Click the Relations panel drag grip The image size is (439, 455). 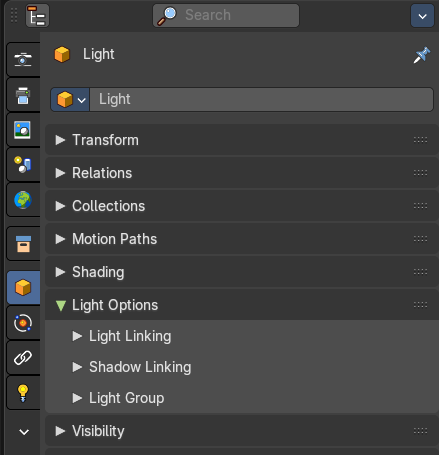(x=420, y=173)
